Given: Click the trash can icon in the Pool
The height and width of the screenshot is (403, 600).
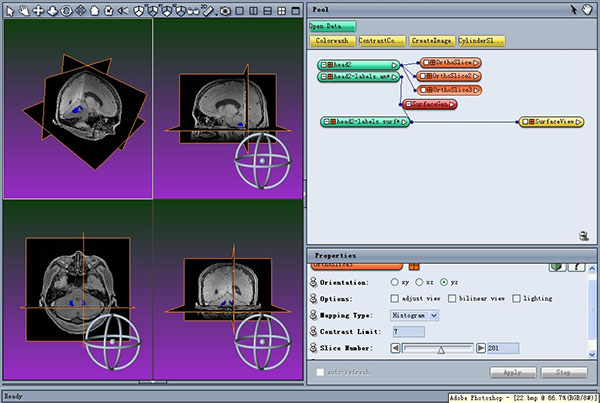Looking at the screenshot, I should [584, 236].
